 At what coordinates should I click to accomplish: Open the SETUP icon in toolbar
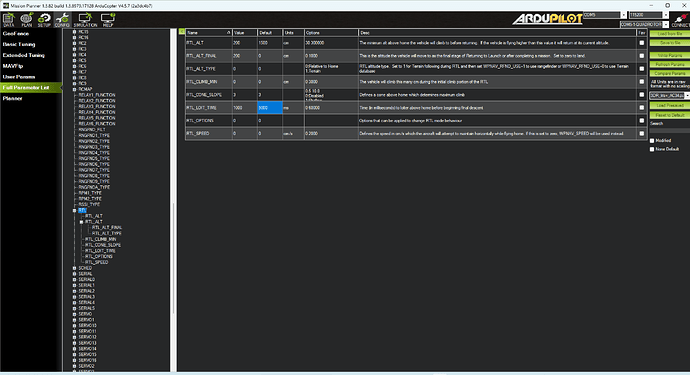click(x=44, y=20)
